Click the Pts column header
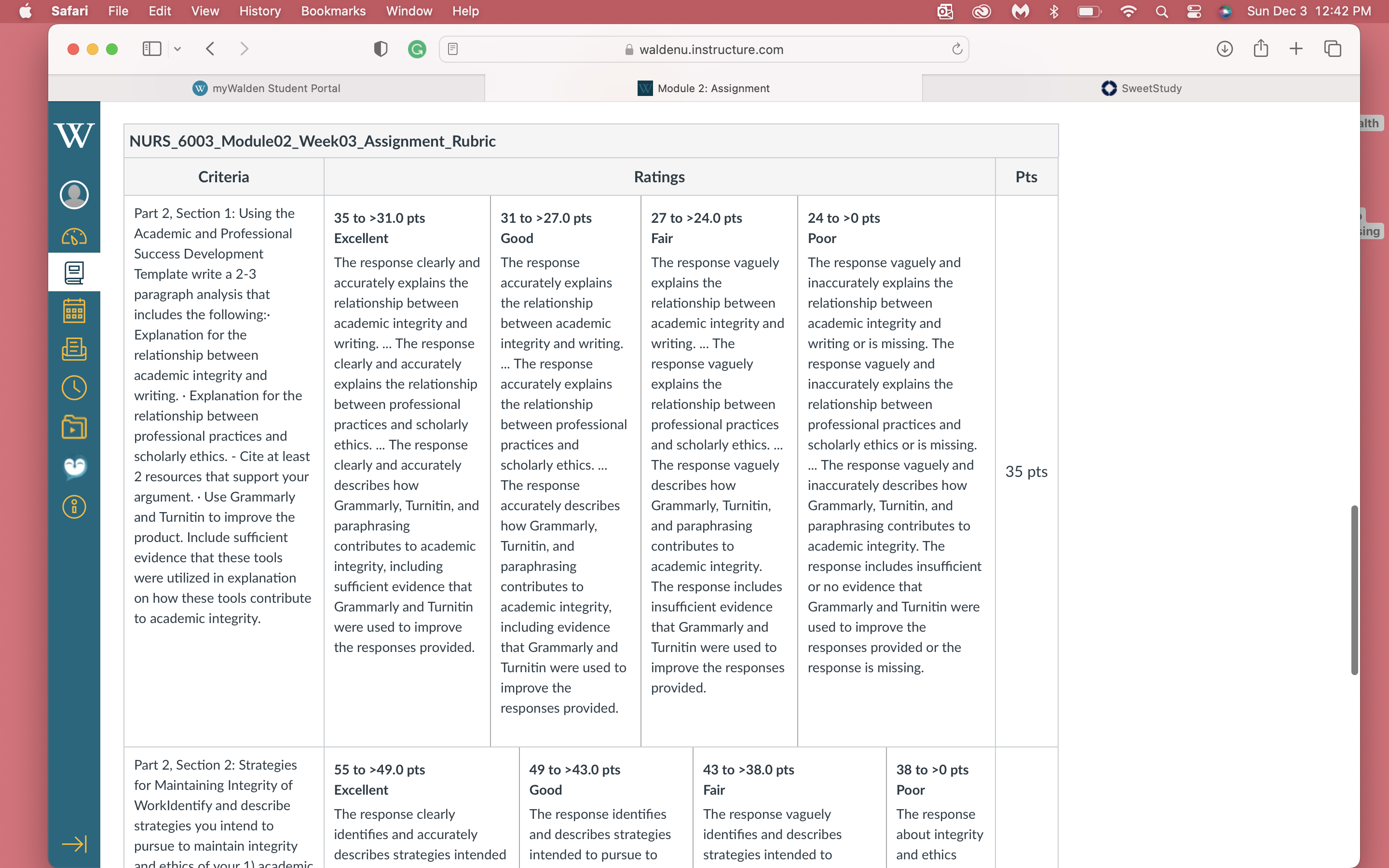Image resolution: width=1389 pixels, height=868 pixels. coord(1026,177)
